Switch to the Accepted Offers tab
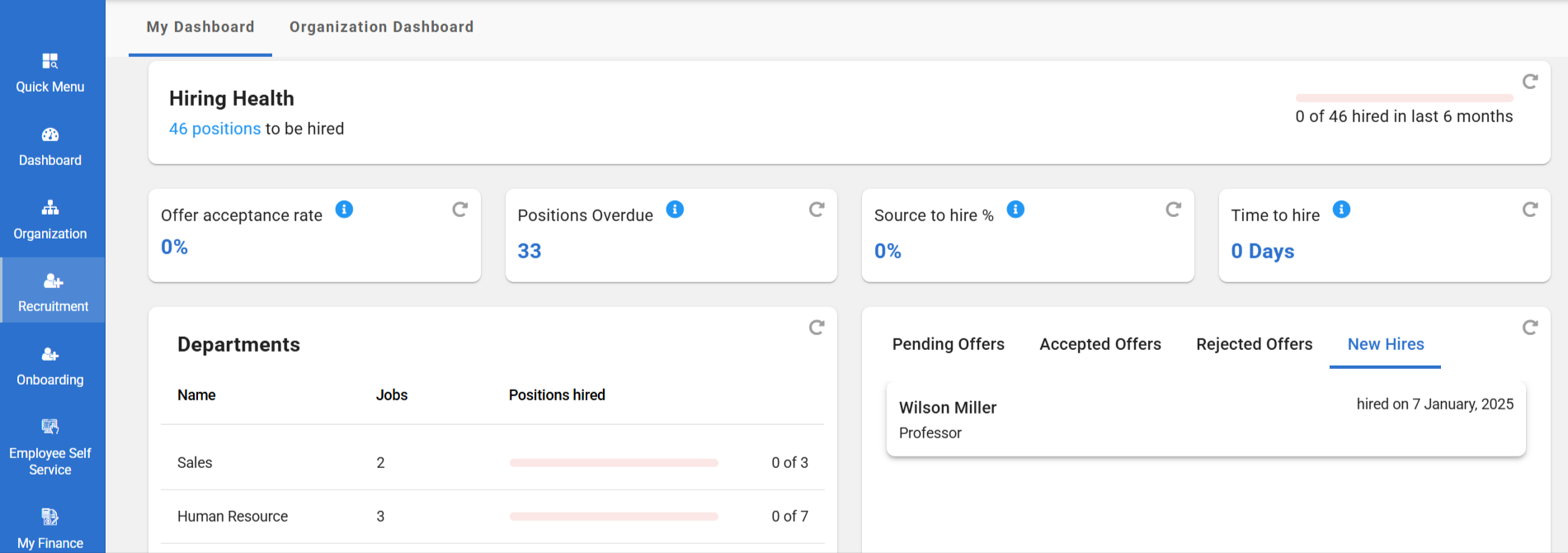The width and height of the screenshot is (1568, 553). [1099, 344]
